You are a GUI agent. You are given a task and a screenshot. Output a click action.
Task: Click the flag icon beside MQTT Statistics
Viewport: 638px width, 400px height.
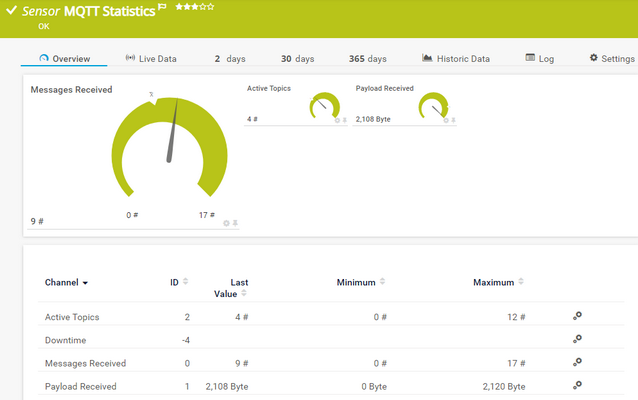(163, 8)
